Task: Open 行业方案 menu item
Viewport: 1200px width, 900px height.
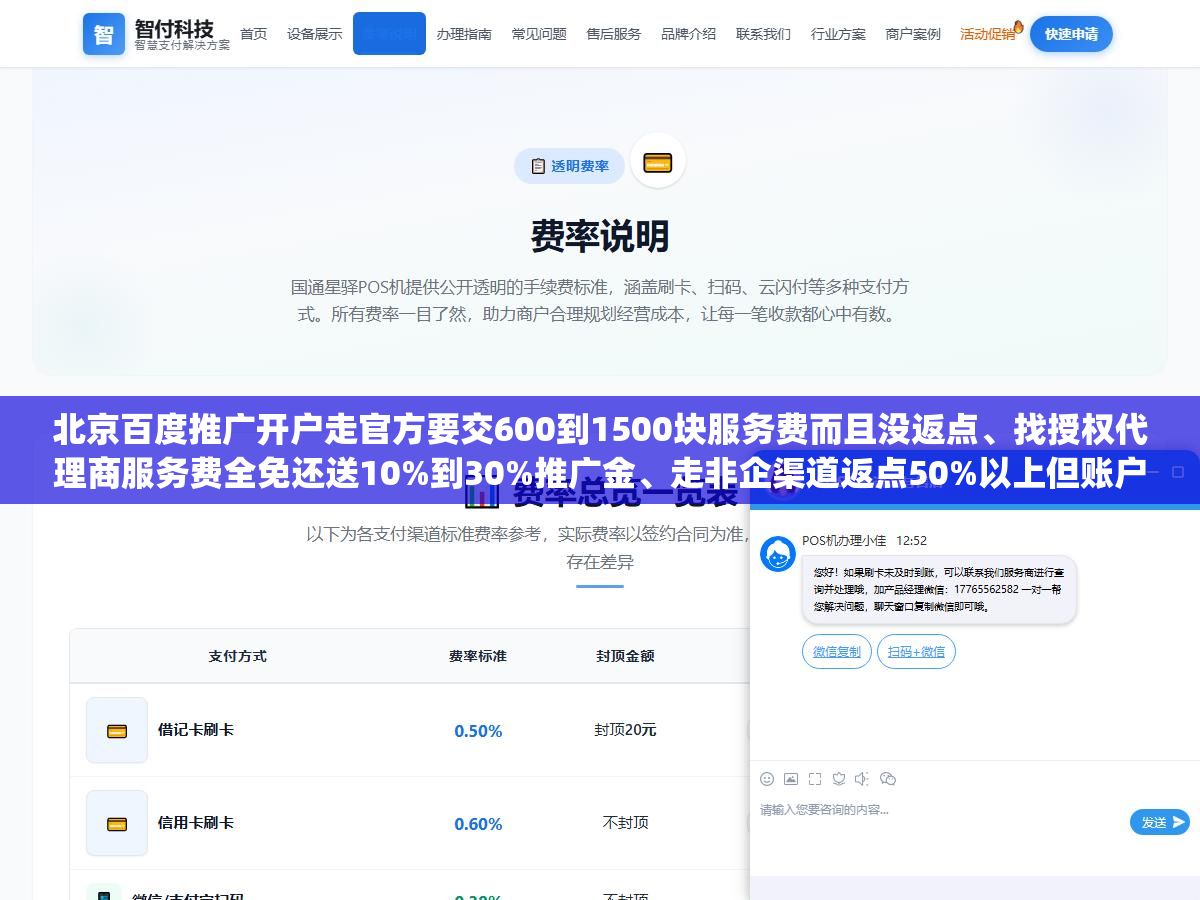Action: tap(838, 34)
